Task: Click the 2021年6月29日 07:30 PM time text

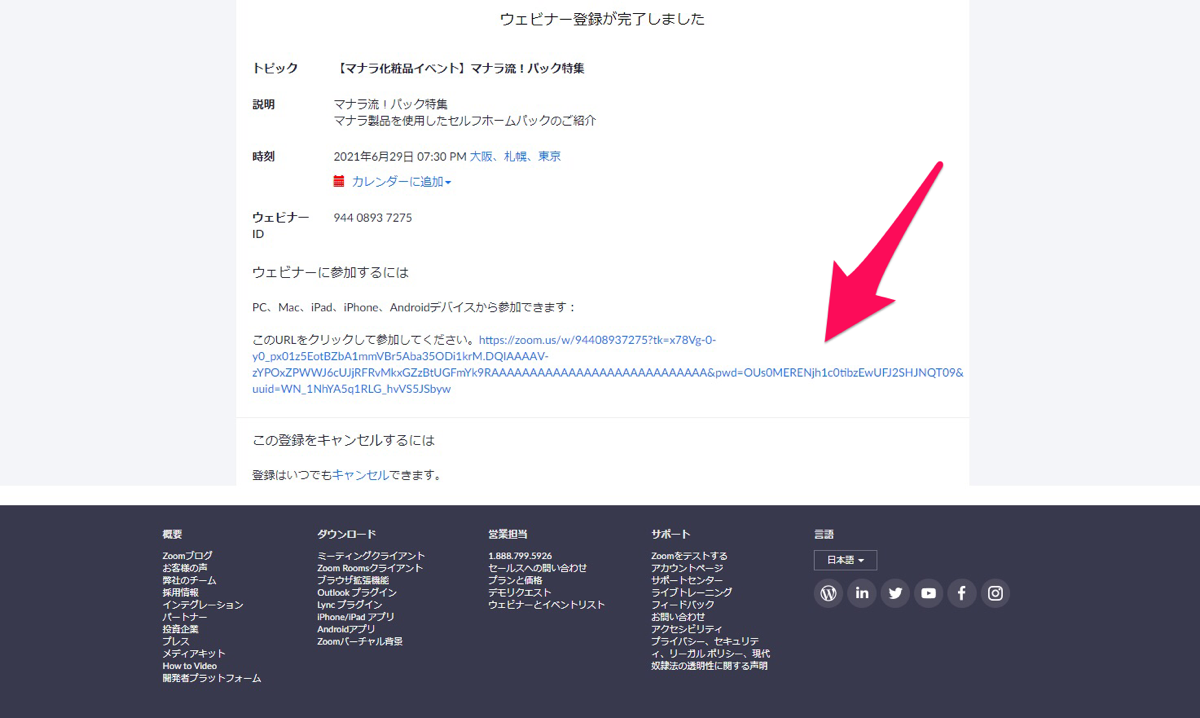Action: click(x=400, y=156)
